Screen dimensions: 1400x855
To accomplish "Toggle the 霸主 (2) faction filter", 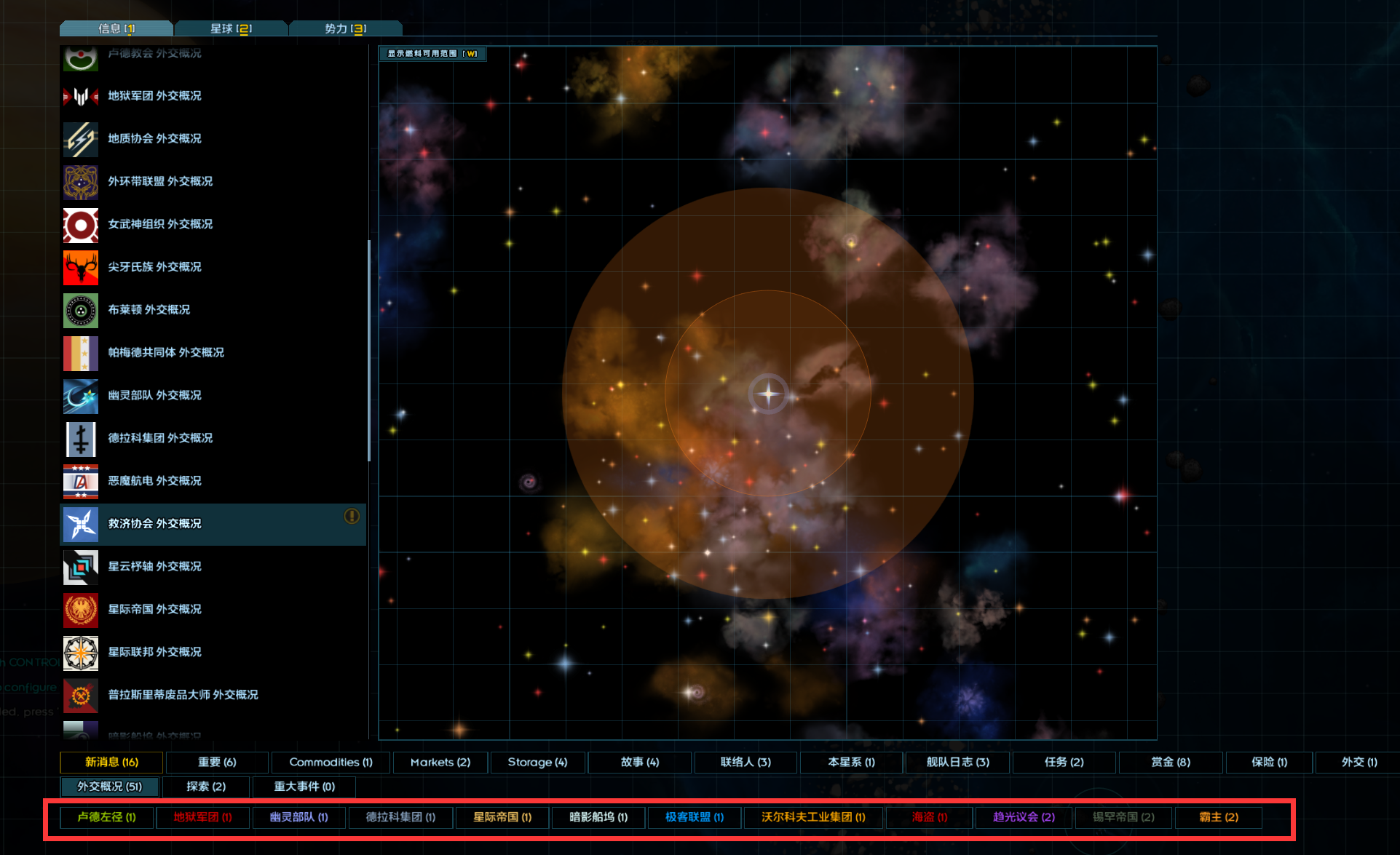I will [1219, 817].
